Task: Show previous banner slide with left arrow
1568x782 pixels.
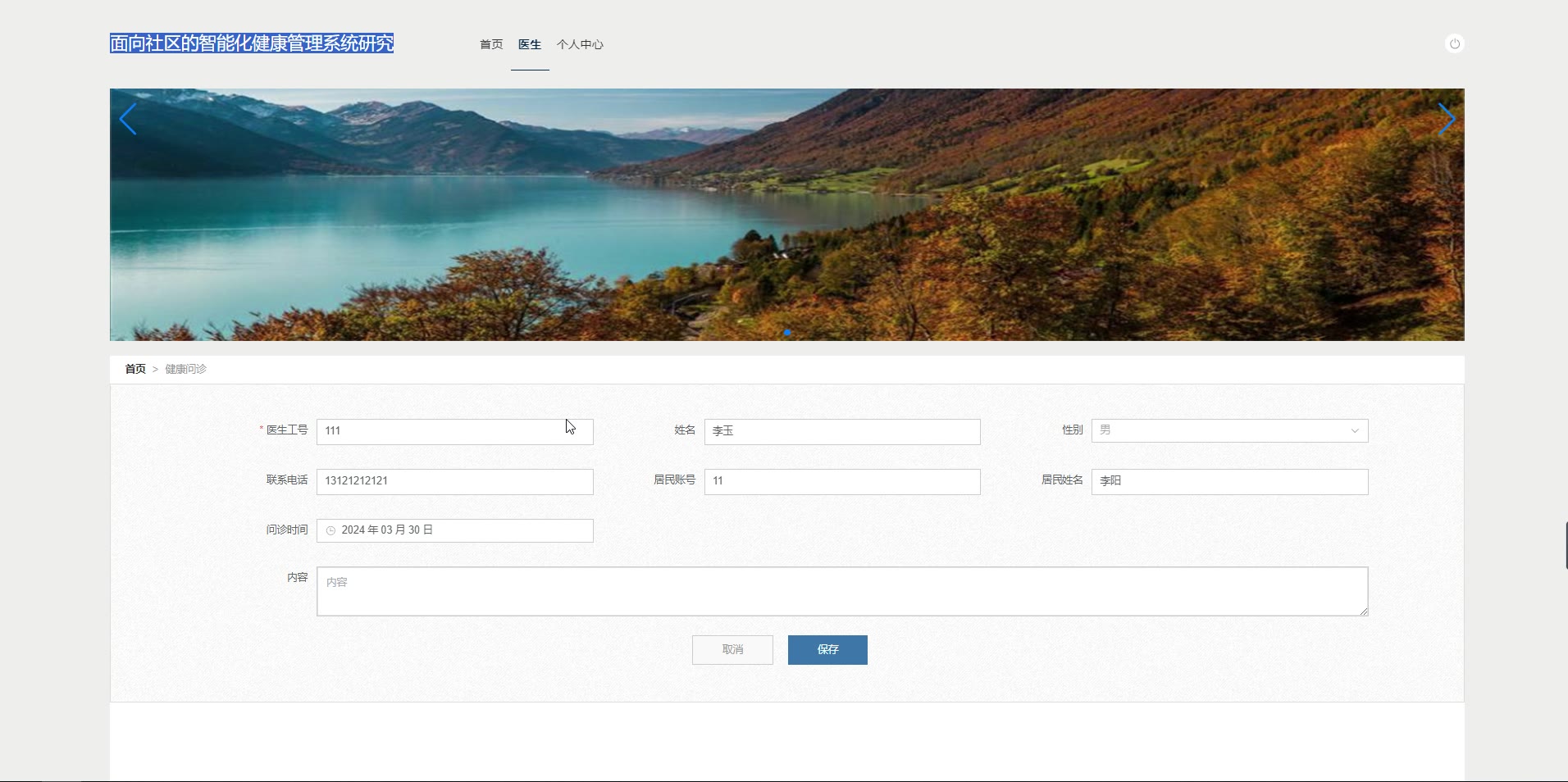Action: (x=128, y=120)
